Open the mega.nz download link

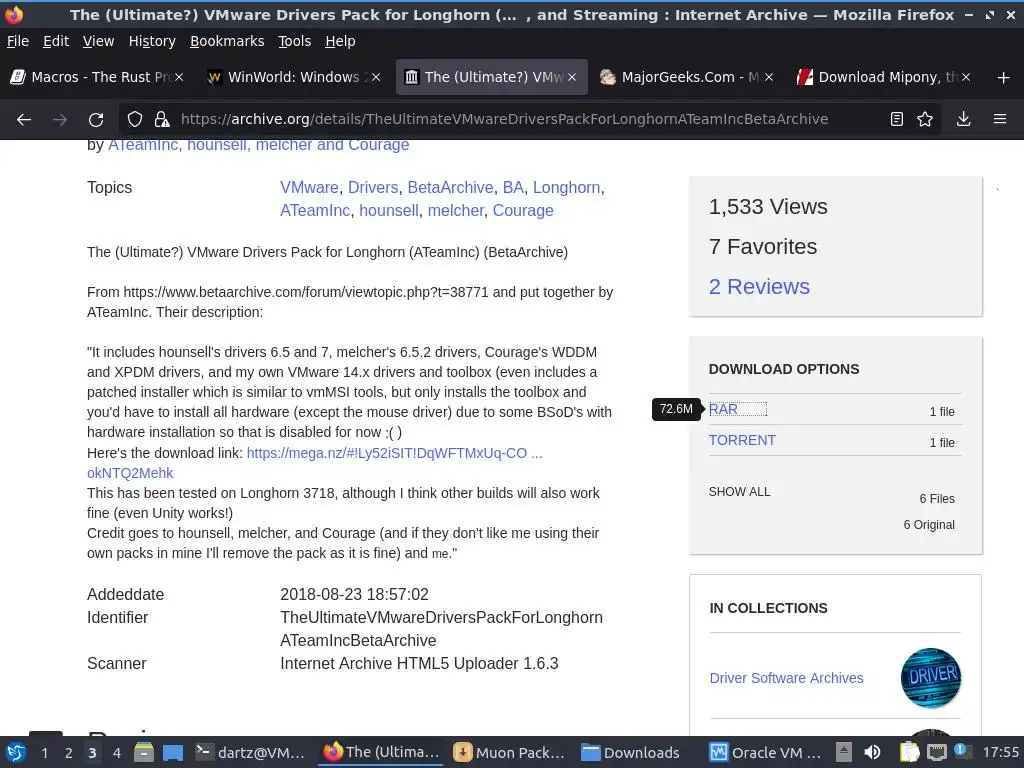(394, 453)
